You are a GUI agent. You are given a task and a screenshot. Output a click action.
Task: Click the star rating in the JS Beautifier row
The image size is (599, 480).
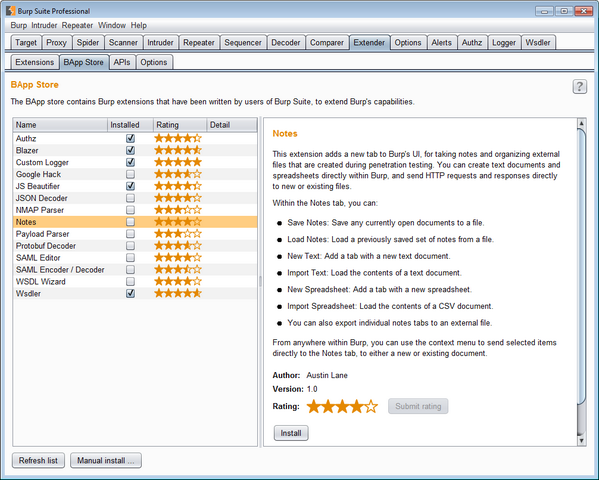pyautogui.click(x=178, y=186)
